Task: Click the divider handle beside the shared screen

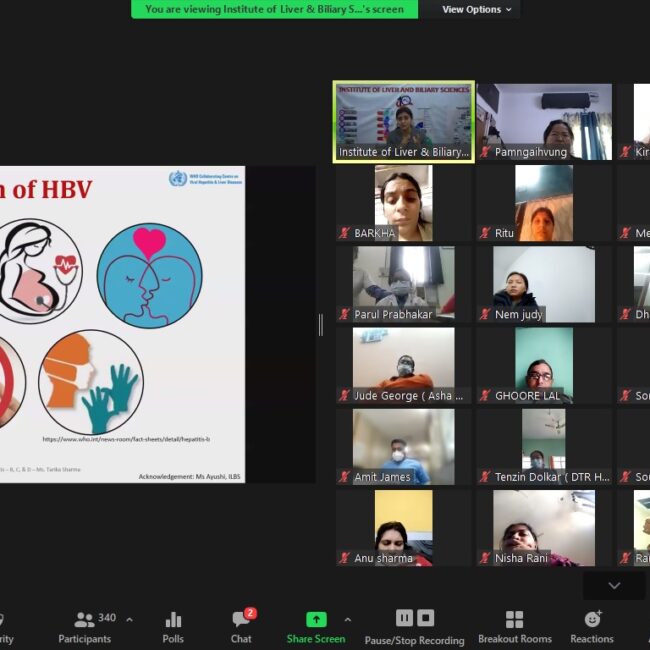Action: 320,324
